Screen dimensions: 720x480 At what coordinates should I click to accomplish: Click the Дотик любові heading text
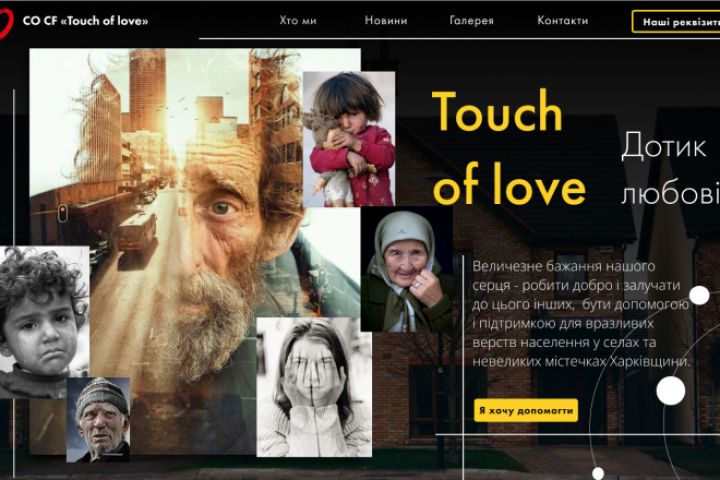coord(669,170)
